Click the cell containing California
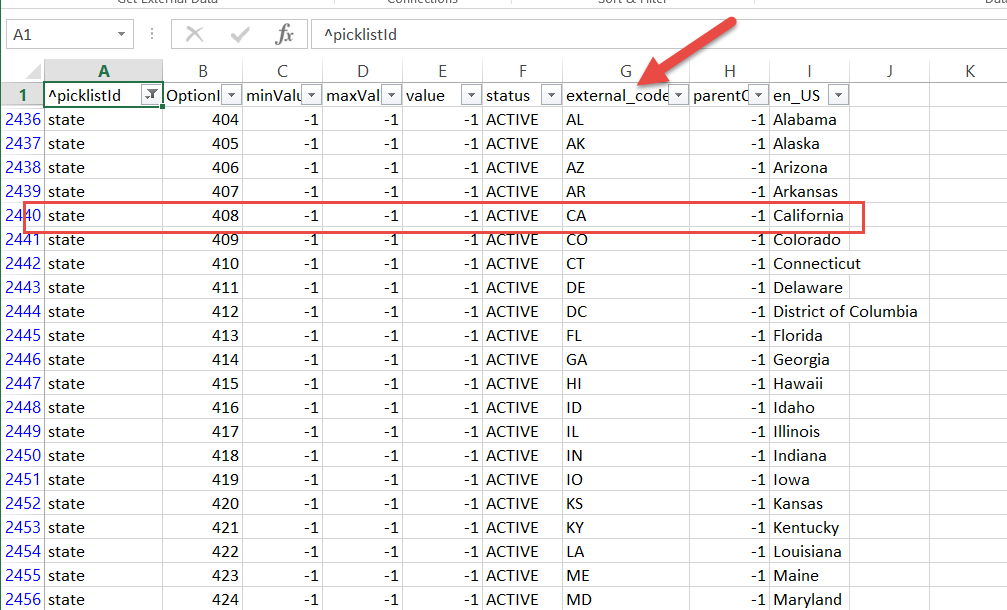The width and height of the screenshot is (1007, 610). (x=809, y=215)
